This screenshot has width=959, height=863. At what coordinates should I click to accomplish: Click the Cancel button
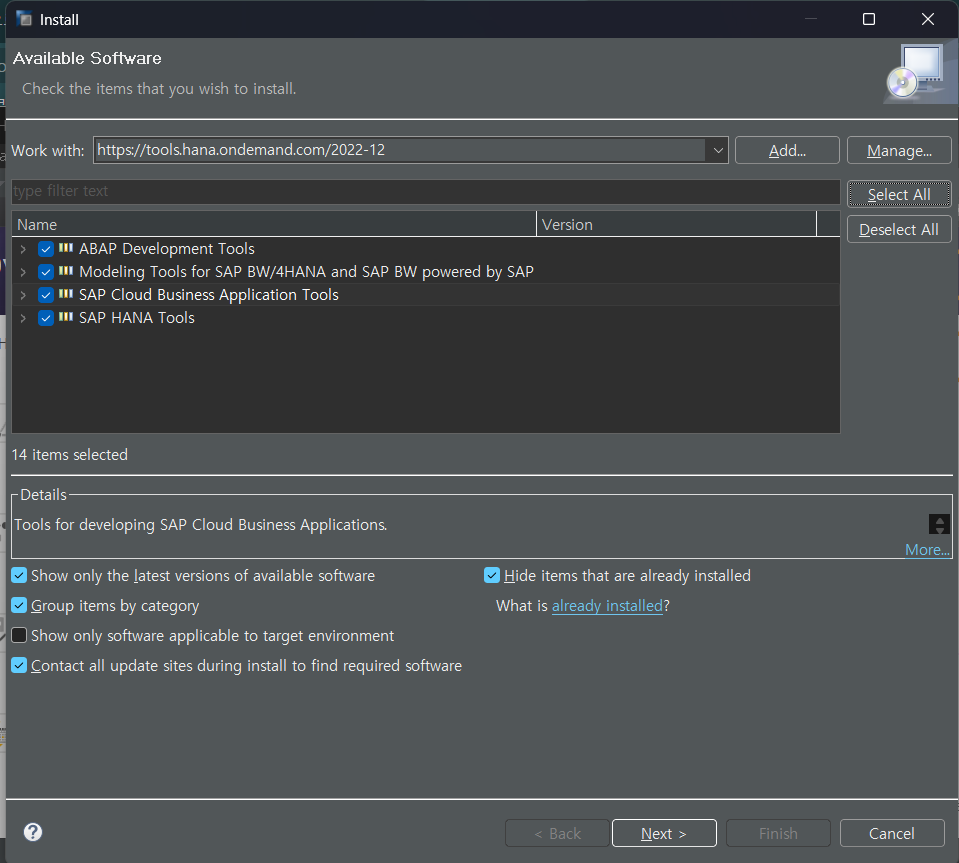pos(892,833)
